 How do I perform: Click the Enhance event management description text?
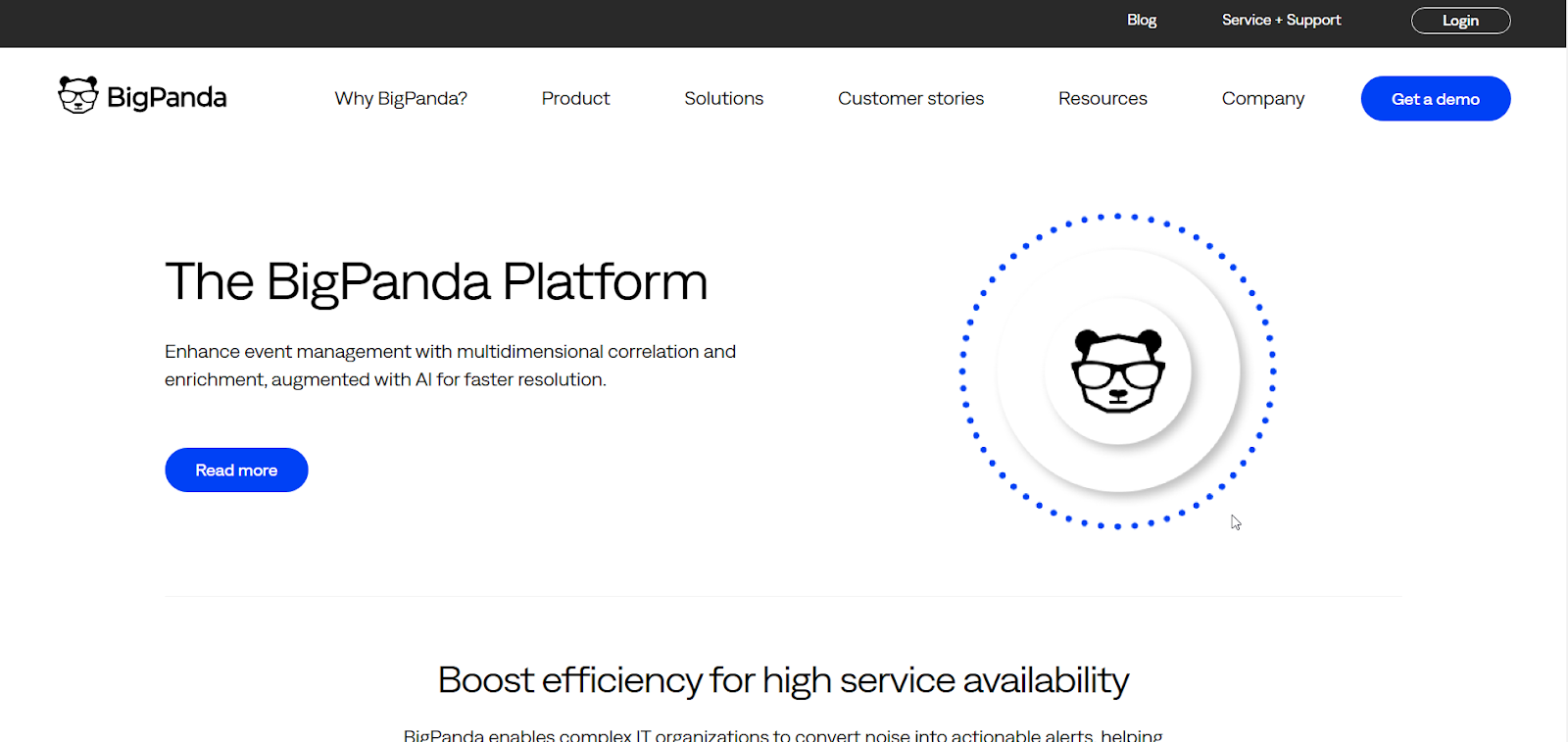pyautogui.click(x=450, y=366)
